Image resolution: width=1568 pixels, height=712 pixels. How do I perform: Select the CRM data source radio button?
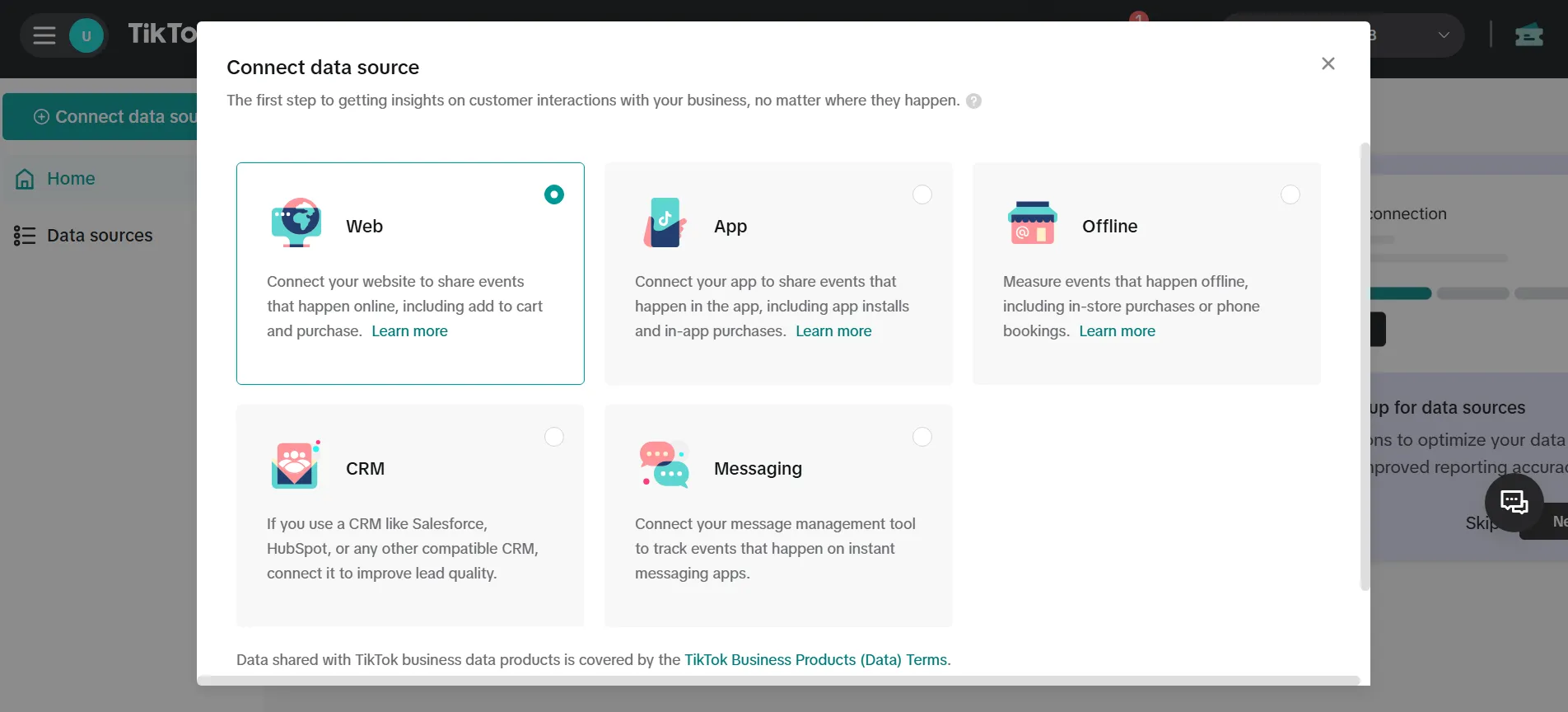[x=554, y=437]
